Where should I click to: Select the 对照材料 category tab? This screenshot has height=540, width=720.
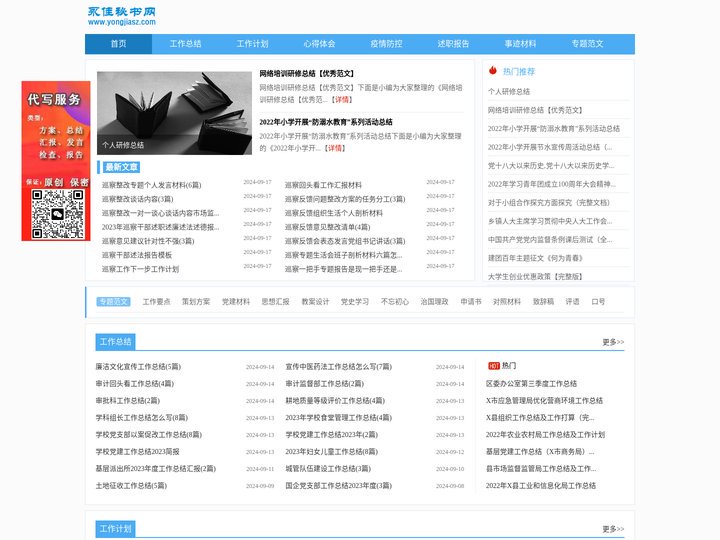(507, 302)
